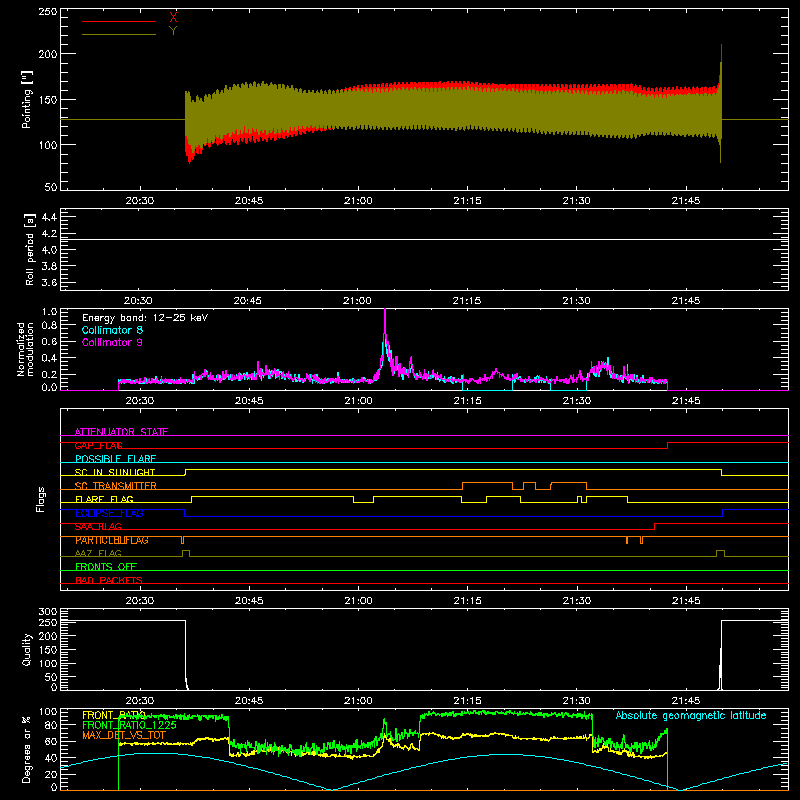
Task: Click the white roll period trace line
Action: (x=424, y=239)
